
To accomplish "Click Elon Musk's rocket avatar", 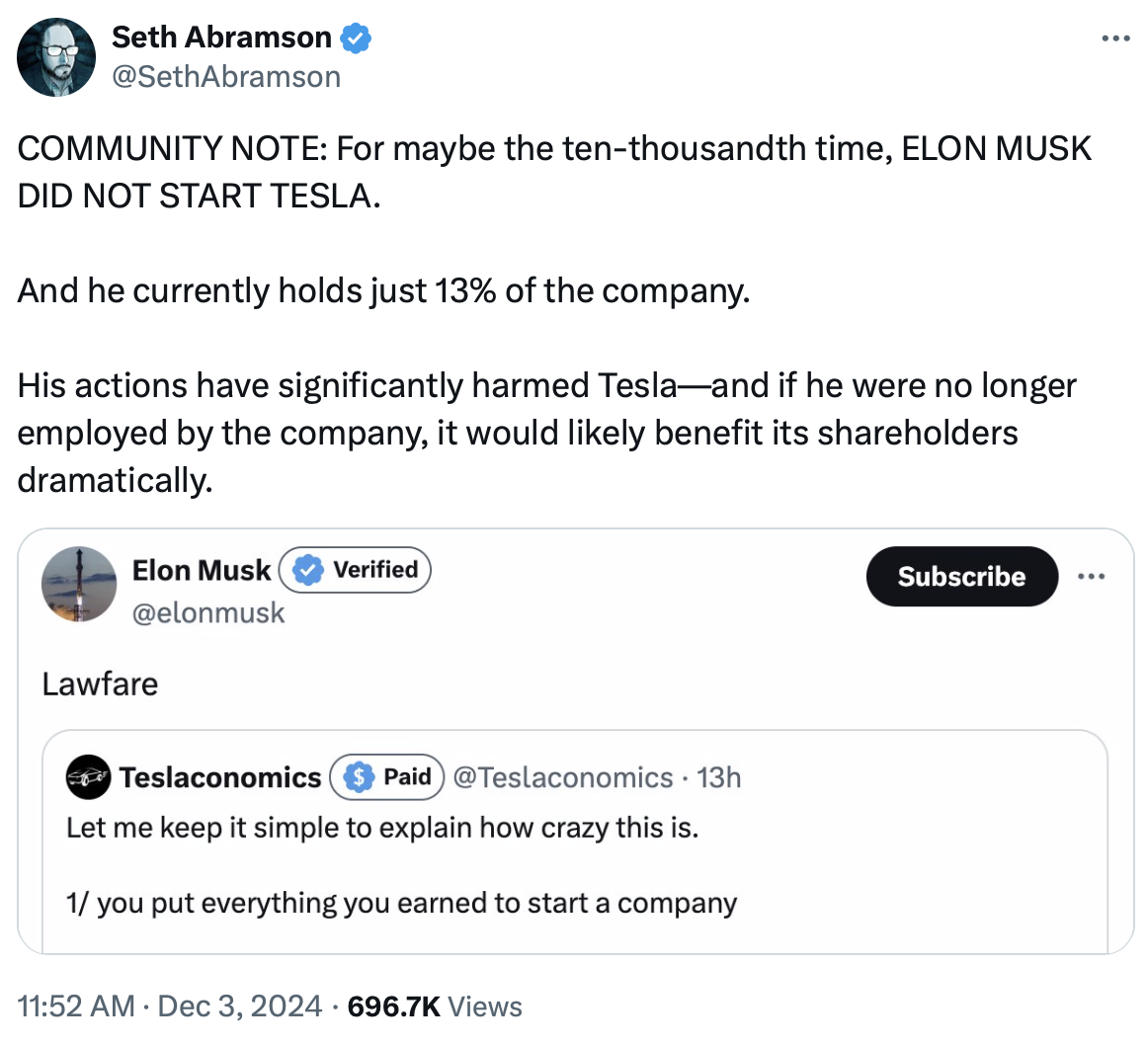I will (x=79, y=584).
